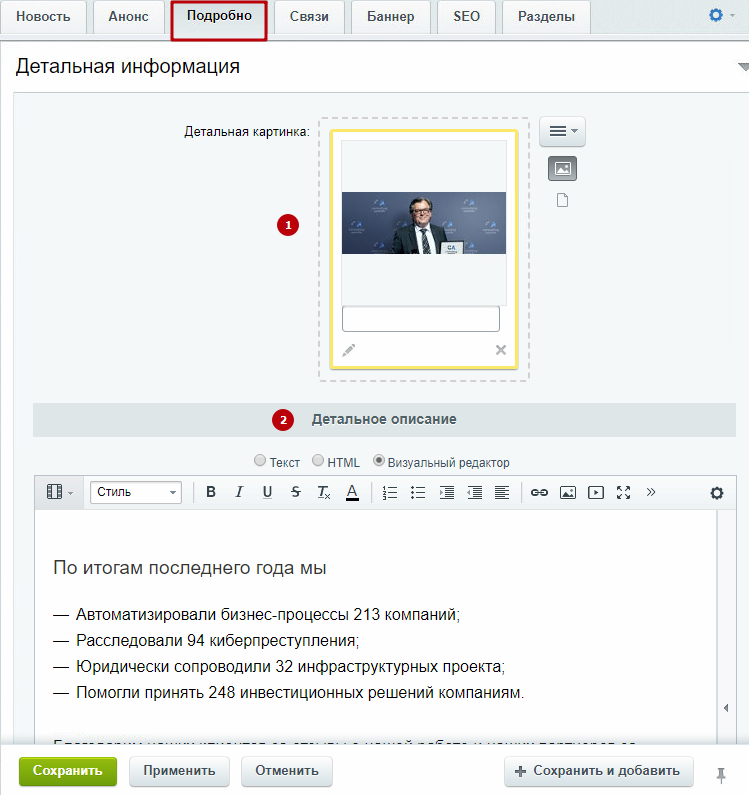This screenshot has height=795, width=749.
Task: Insert a video into the description
Action: (595, 492)
